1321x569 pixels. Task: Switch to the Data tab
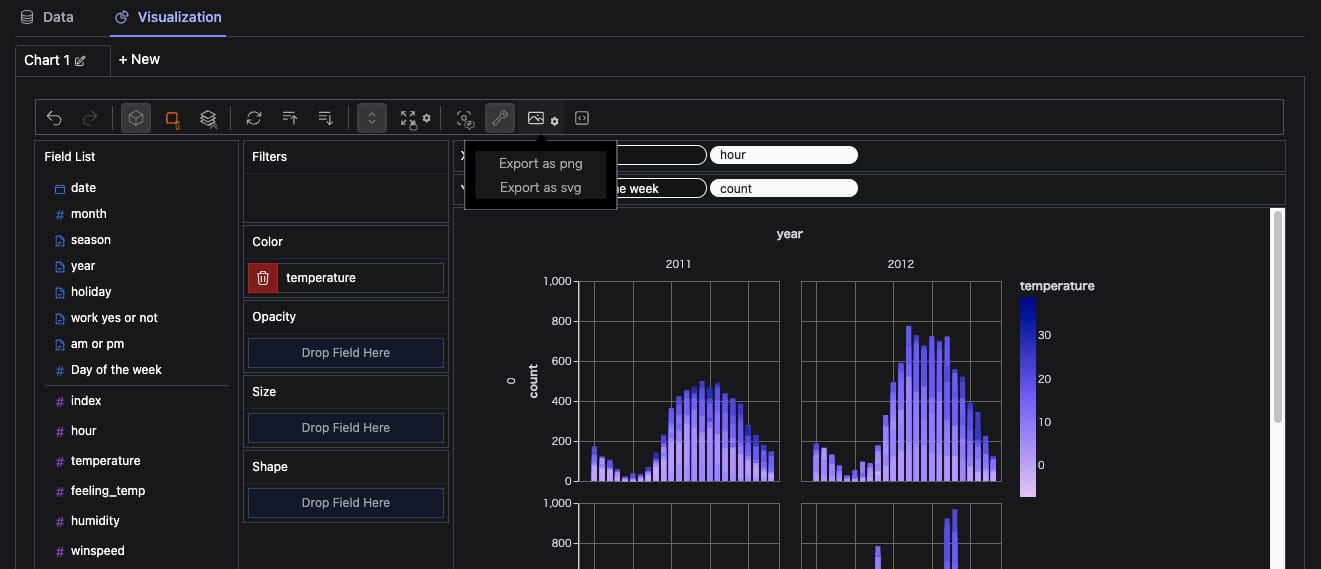47,17
